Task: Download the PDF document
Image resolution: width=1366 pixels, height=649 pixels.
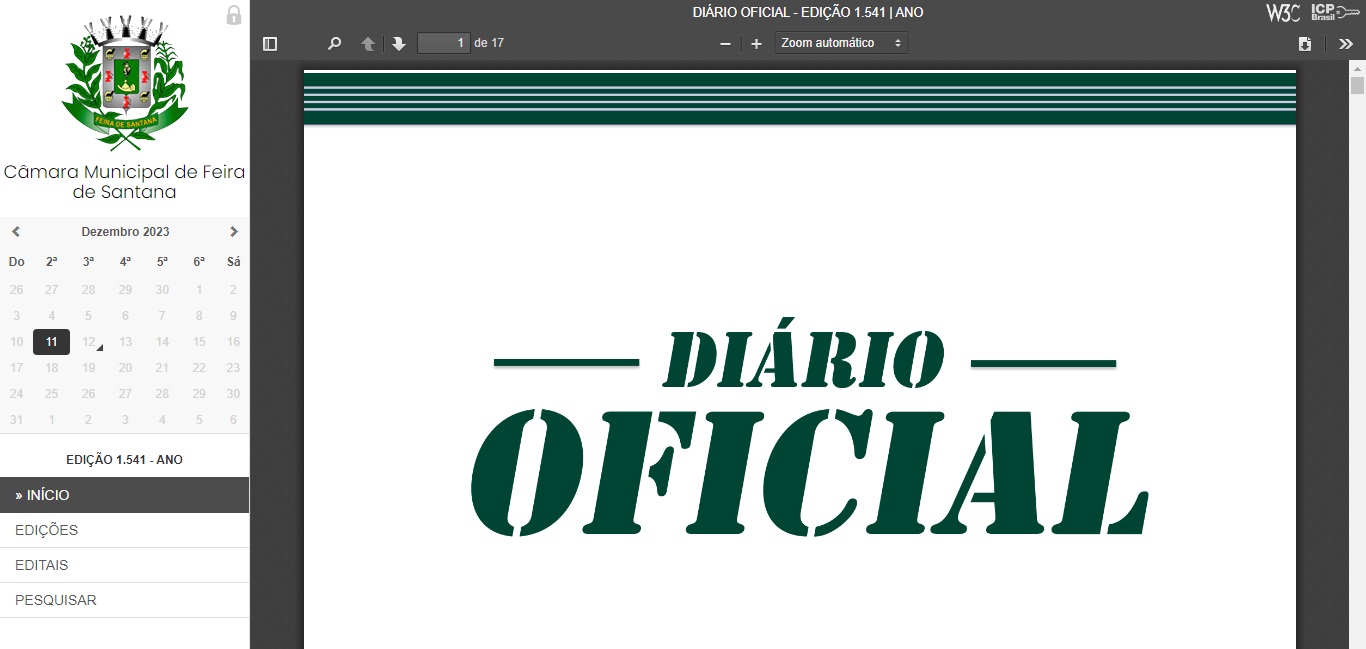Action: (1304, 44)
